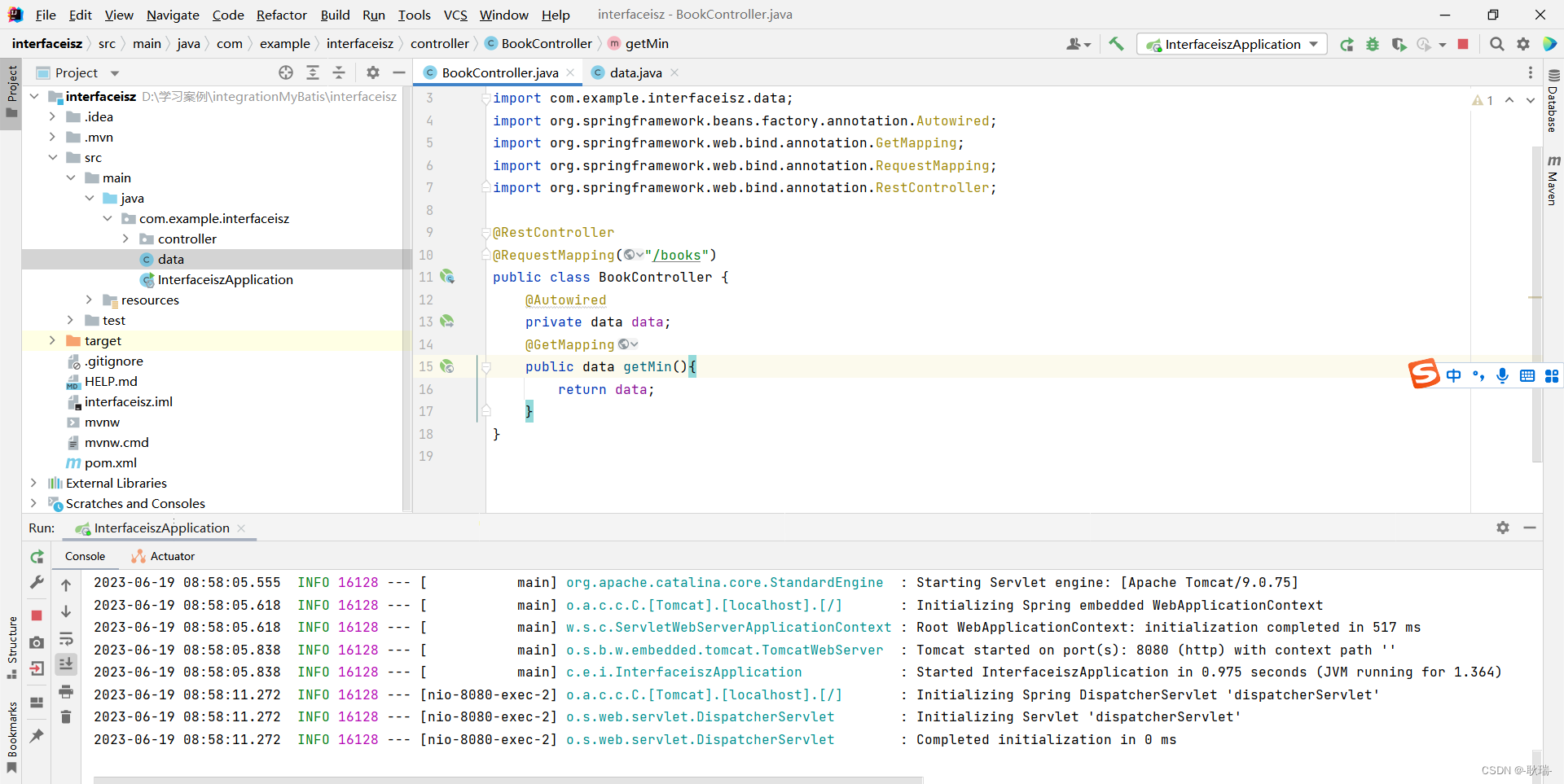
Task: Open Bookmarks tool window
Action: [x=11, y=737]
